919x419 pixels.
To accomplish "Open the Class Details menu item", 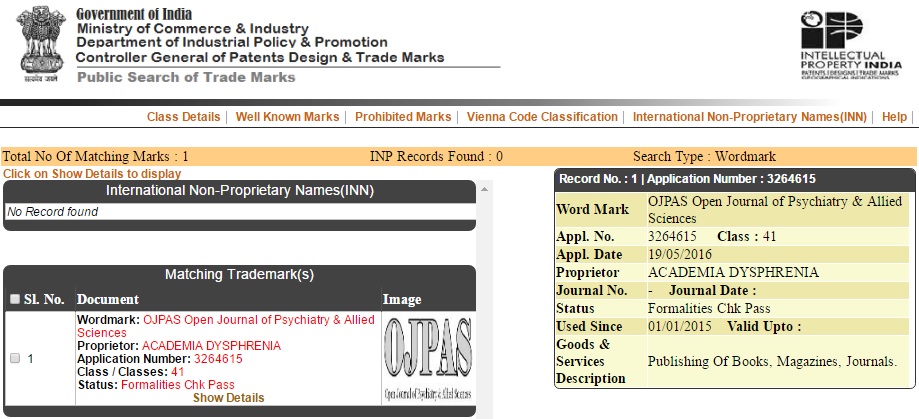I will click(x=183, y=117).
